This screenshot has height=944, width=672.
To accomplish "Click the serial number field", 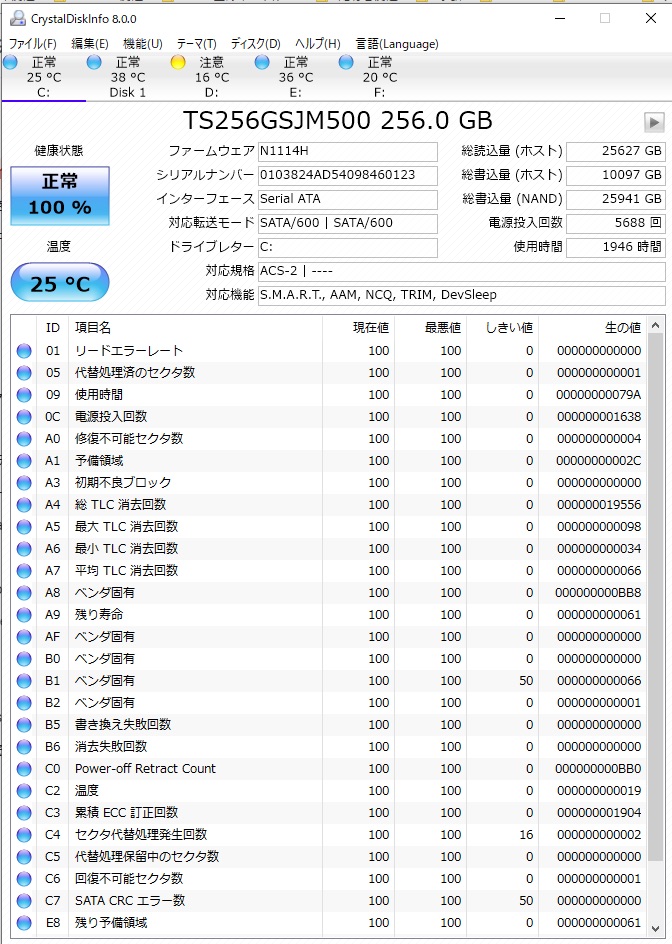I will [347, 175].
